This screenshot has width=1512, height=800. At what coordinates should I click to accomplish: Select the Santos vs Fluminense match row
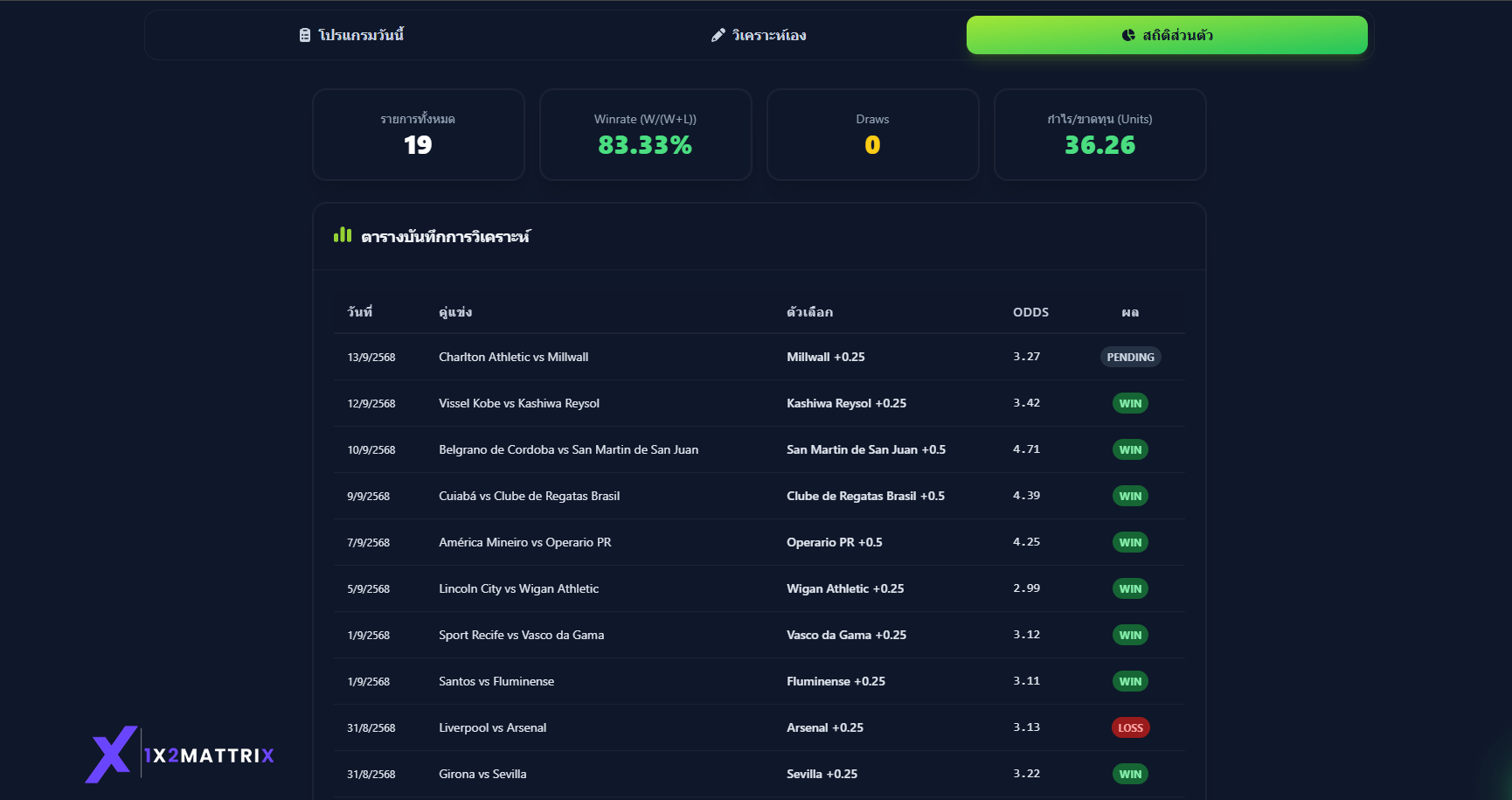(x=496, y=681)
